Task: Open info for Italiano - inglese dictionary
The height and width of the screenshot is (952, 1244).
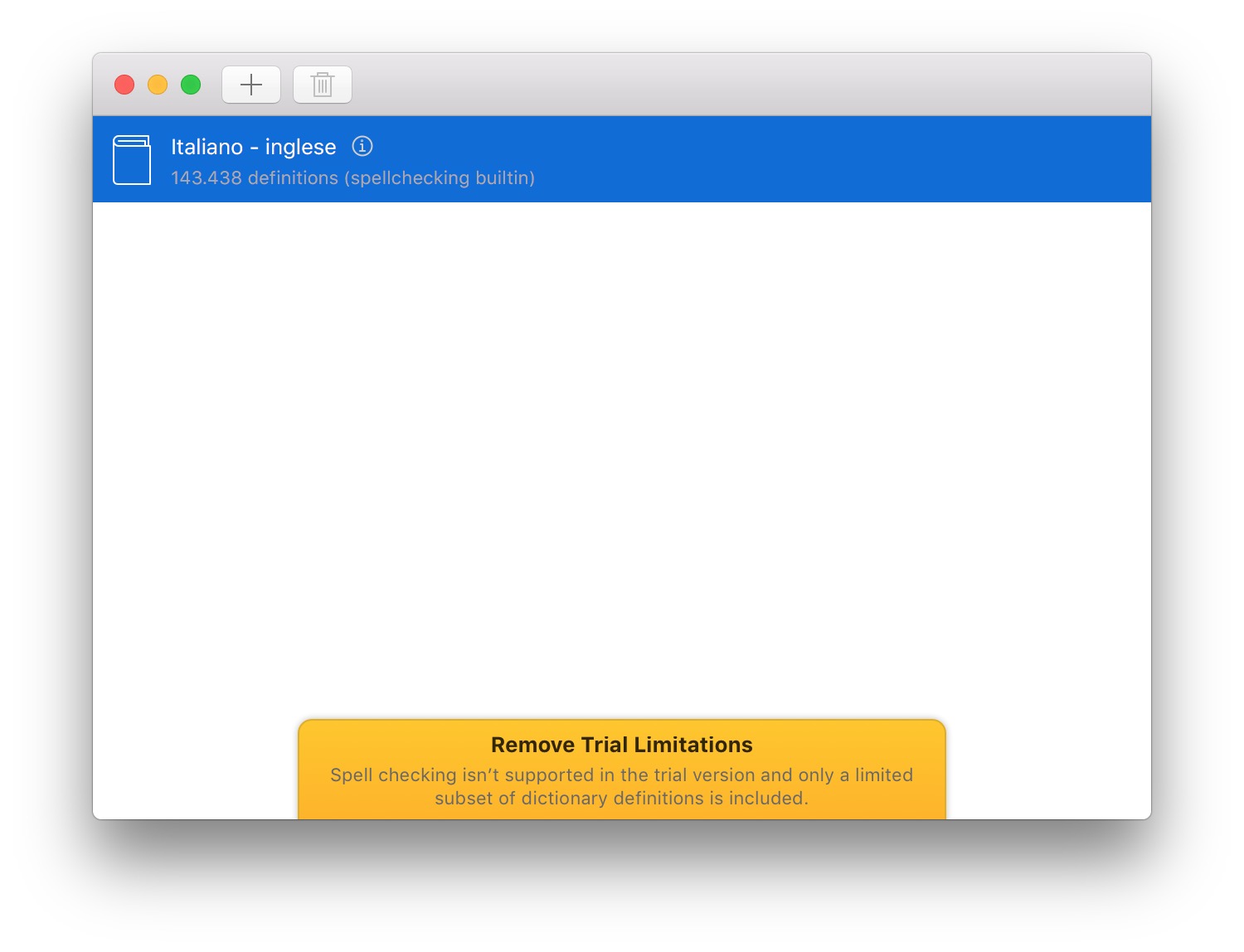Action: (362, 146)
